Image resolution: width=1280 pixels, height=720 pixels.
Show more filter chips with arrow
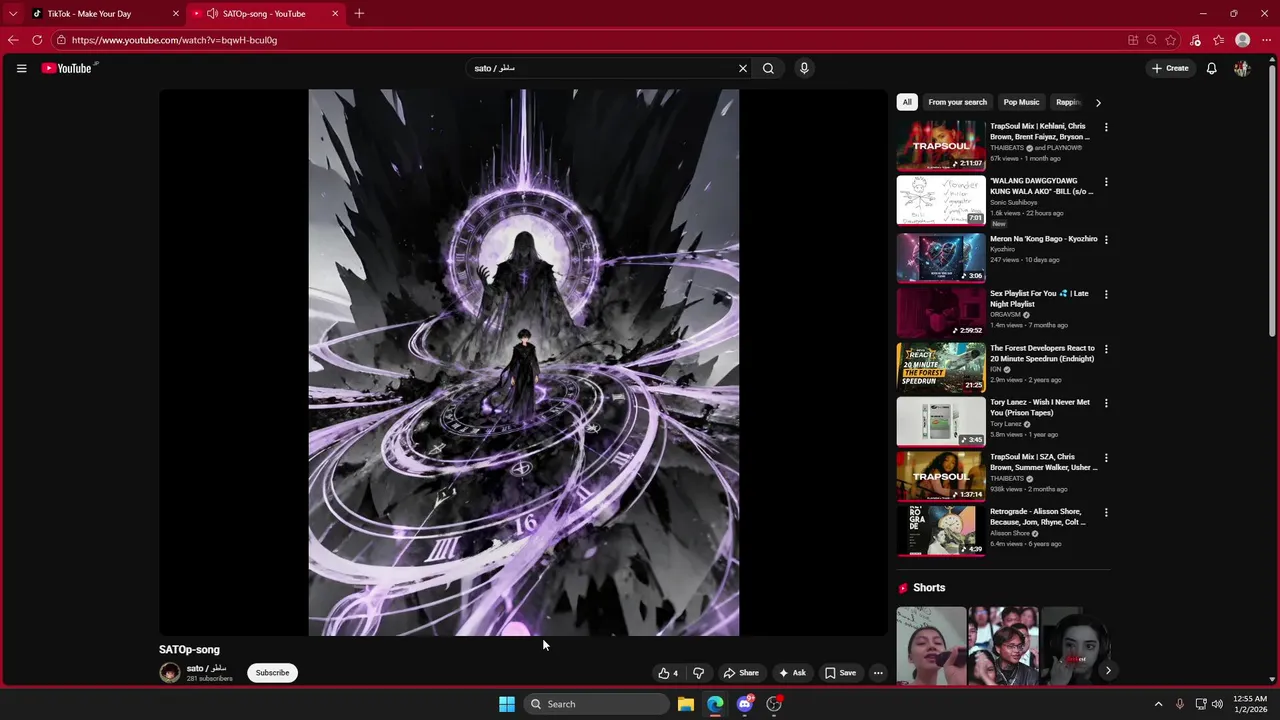[x=1098, y=102]
